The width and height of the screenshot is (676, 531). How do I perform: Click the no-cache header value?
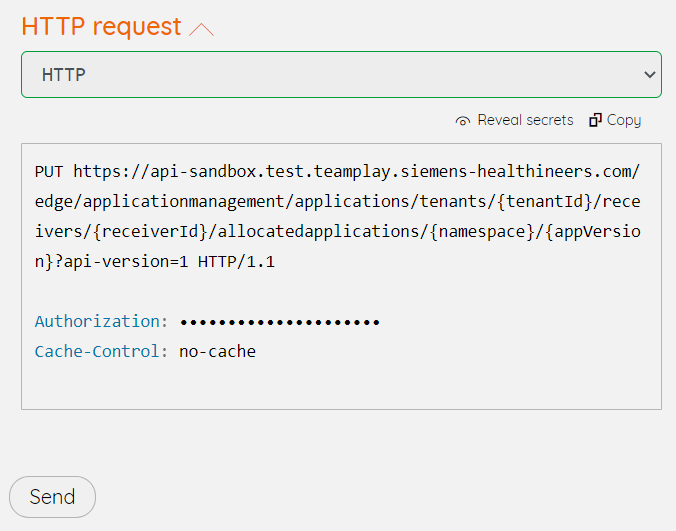[217, 351]
